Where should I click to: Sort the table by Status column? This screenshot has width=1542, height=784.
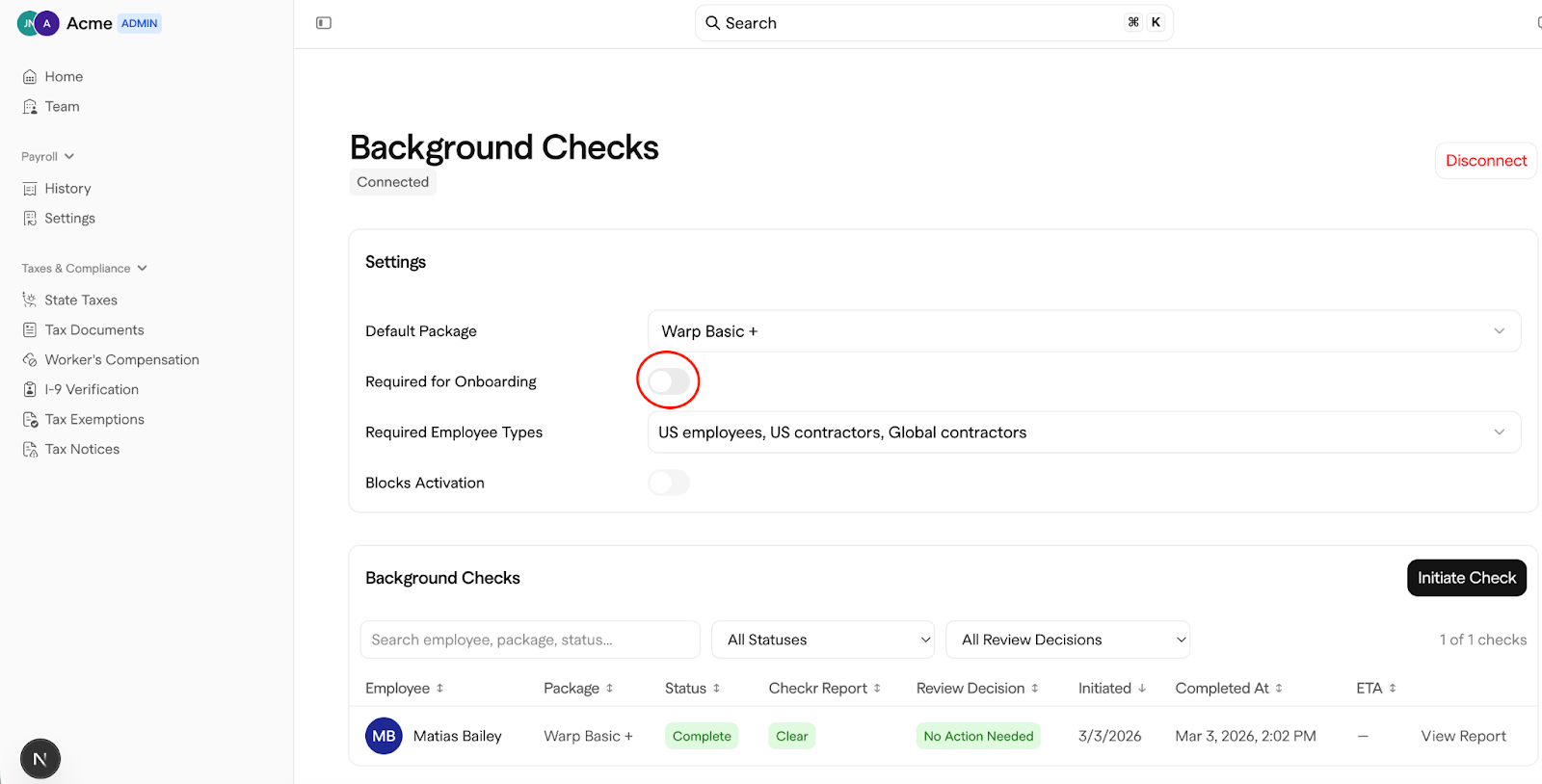click(692, 689)
